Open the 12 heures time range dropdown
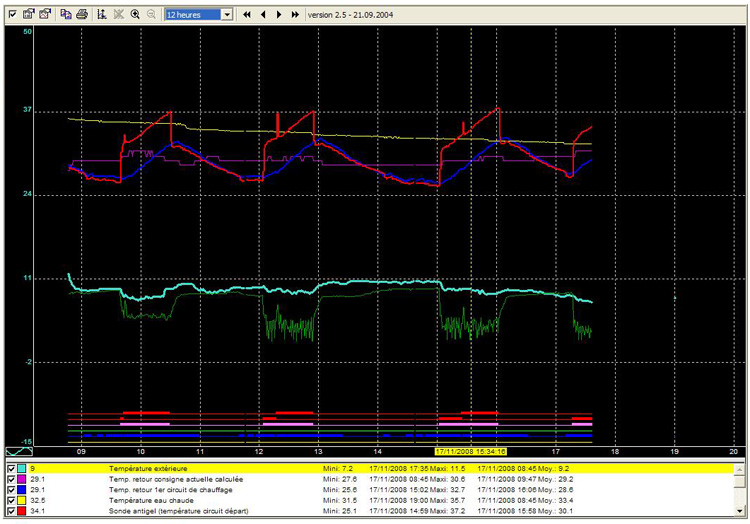Viewport: 750px width, 524px height. [227, 15]
